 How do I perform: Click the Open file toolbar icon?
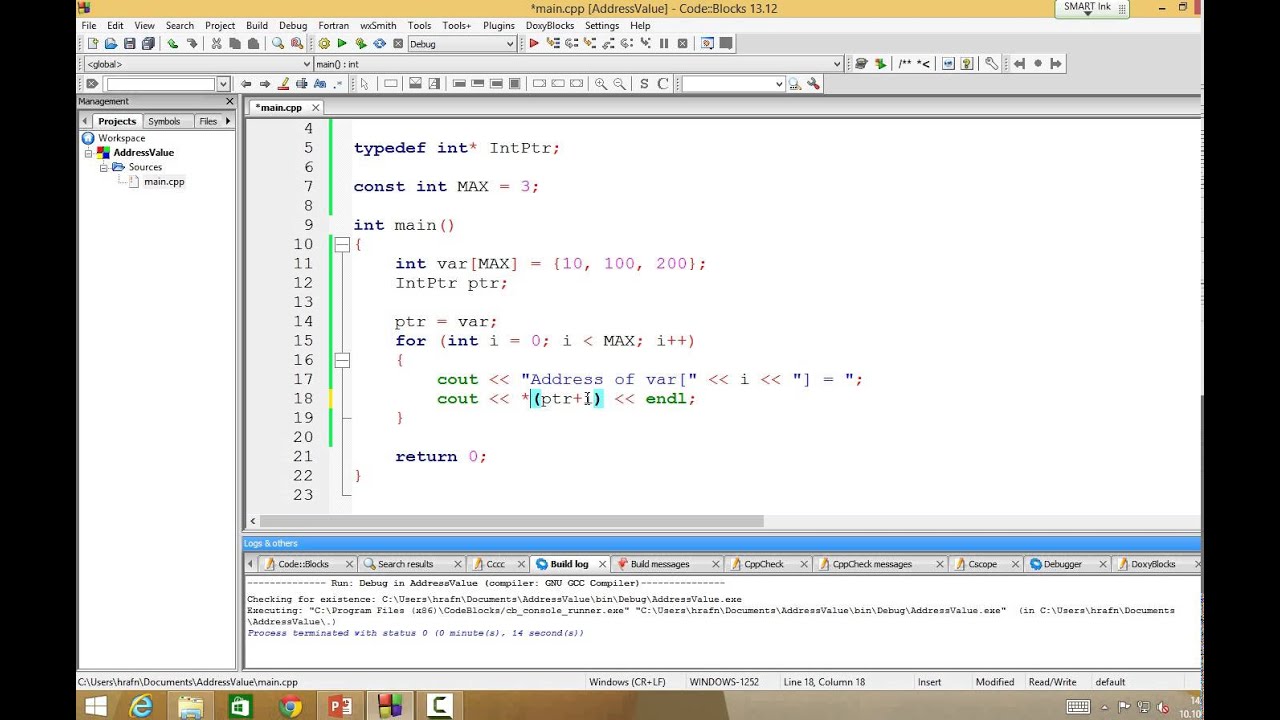pos(111,43)
